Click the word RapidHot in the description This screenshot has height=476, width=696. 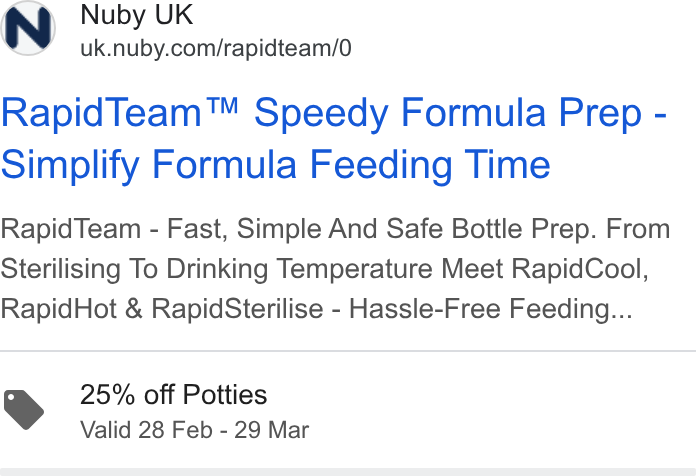(x=59, y=309)
